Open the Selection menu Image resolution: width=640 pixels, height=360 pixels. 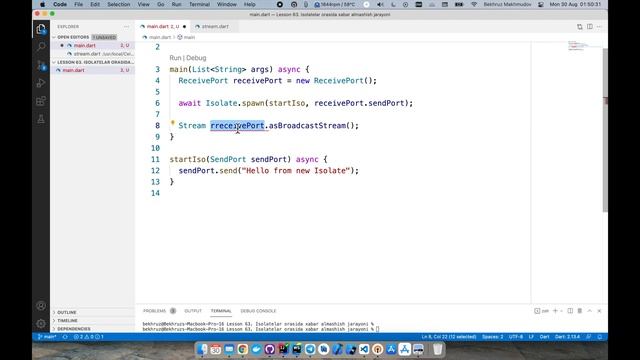tap(118, 4)
